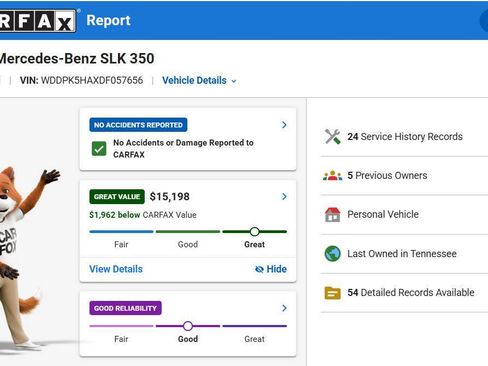Click the No Accidents Reported badge
This screenshot has width=488, height=366.
138,125
